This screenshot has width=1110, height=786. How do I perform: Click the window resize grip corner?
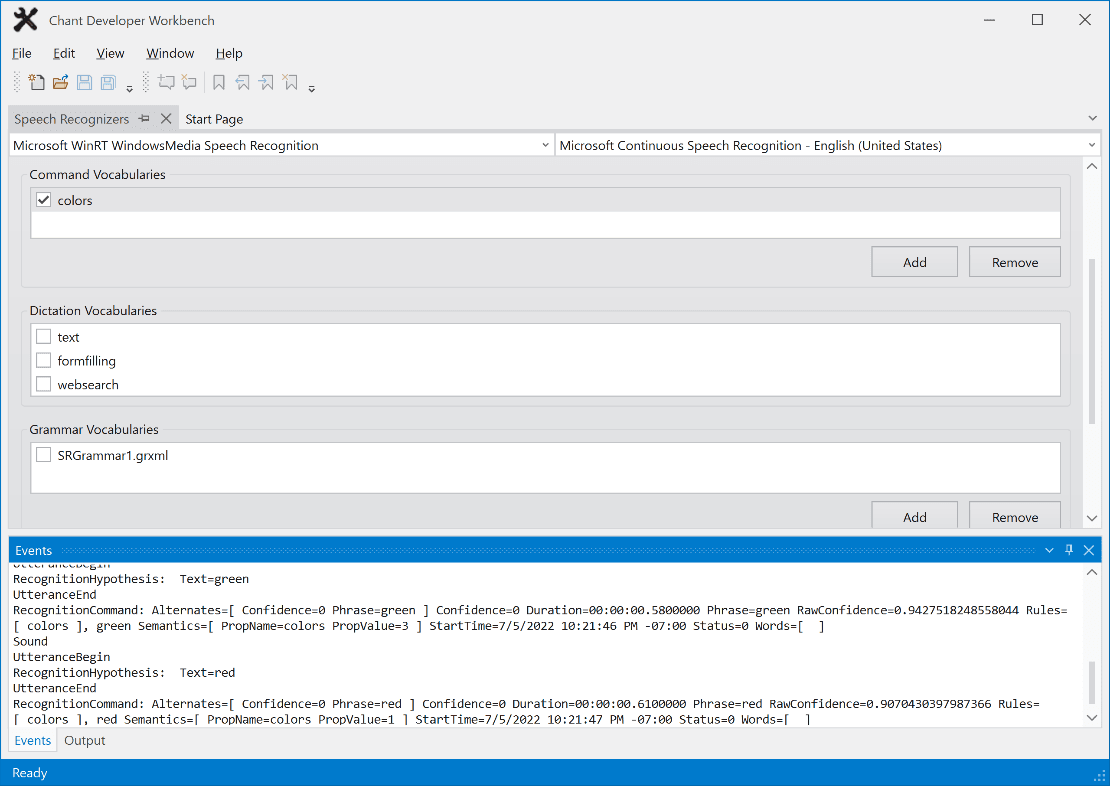(1101, 777)
